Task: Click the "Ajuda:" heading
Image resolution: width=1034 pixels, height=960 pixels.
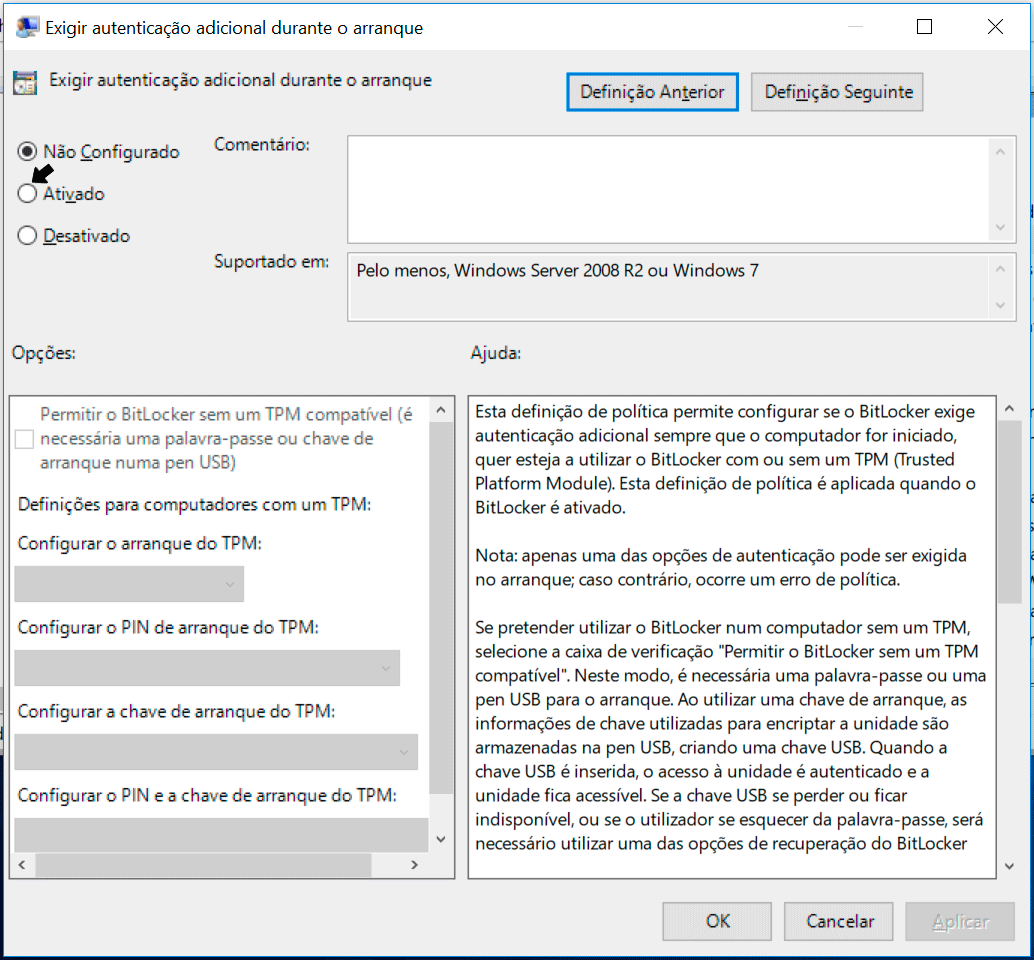Action: [x=496, y=353]
